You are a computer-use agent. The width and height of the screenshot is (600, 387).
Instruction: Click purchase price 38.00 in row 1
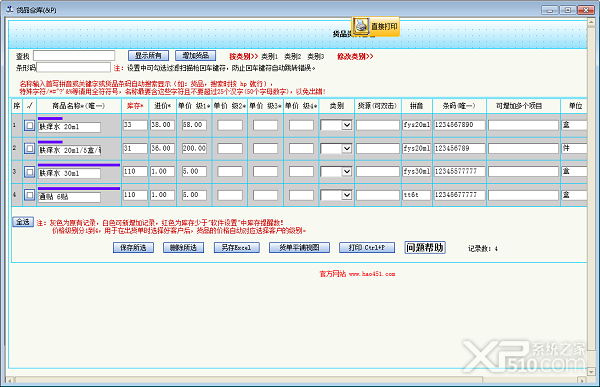click(x=162, y=125)
